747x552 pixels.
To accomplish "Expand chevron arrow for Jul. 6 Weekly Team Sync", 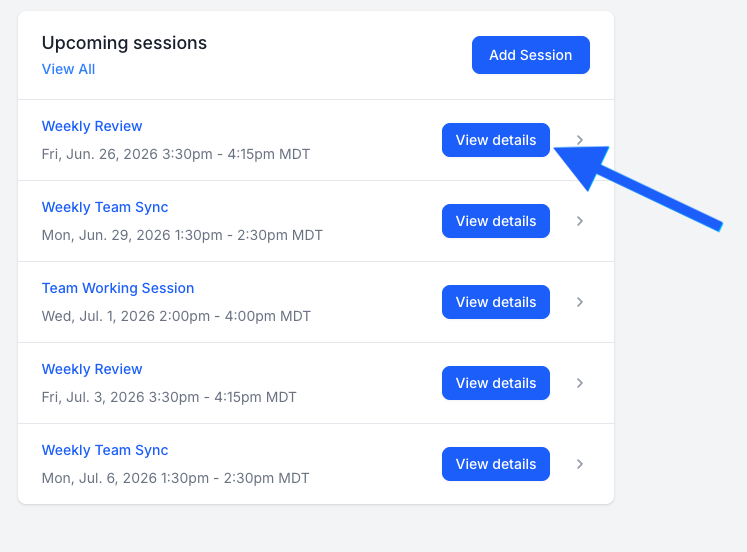I will tap(580, 464).
